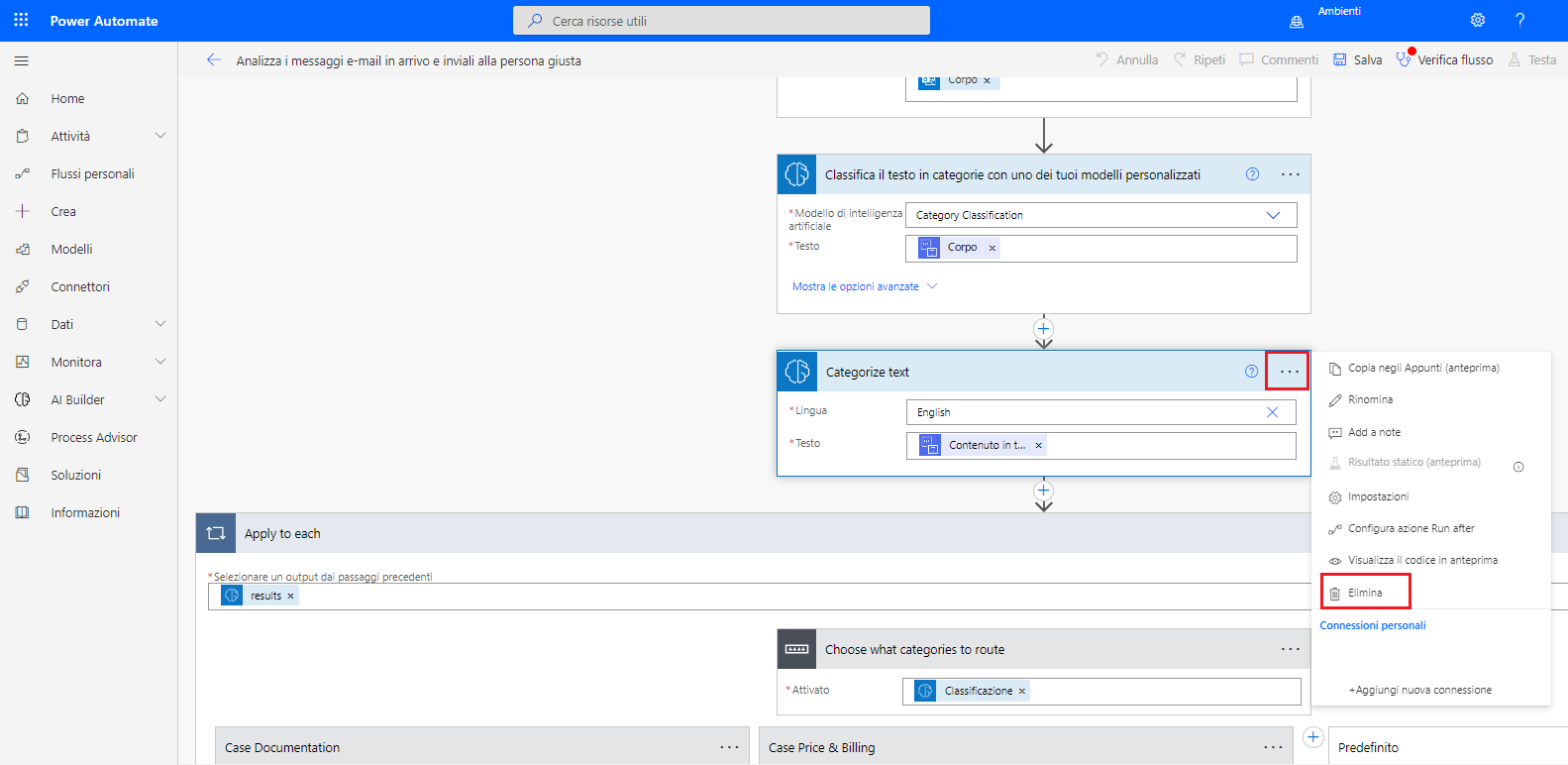Click the Predefinito case header
Screen dimensions: 1568x765
[1447, 747]
